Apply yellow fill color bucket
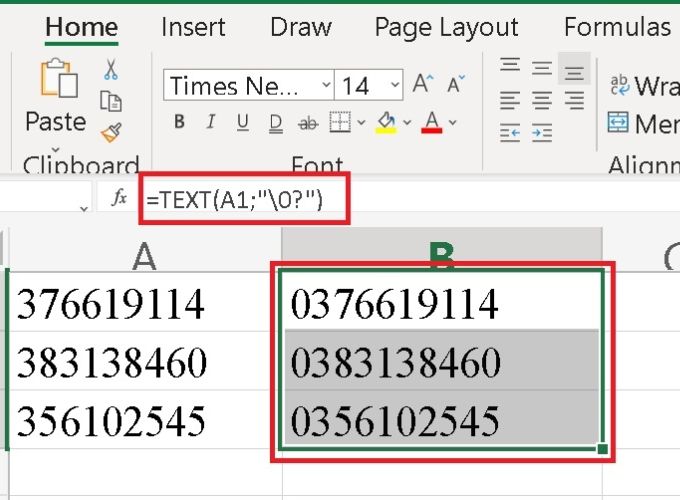This screenshot has width=680, height=500. 386,122
